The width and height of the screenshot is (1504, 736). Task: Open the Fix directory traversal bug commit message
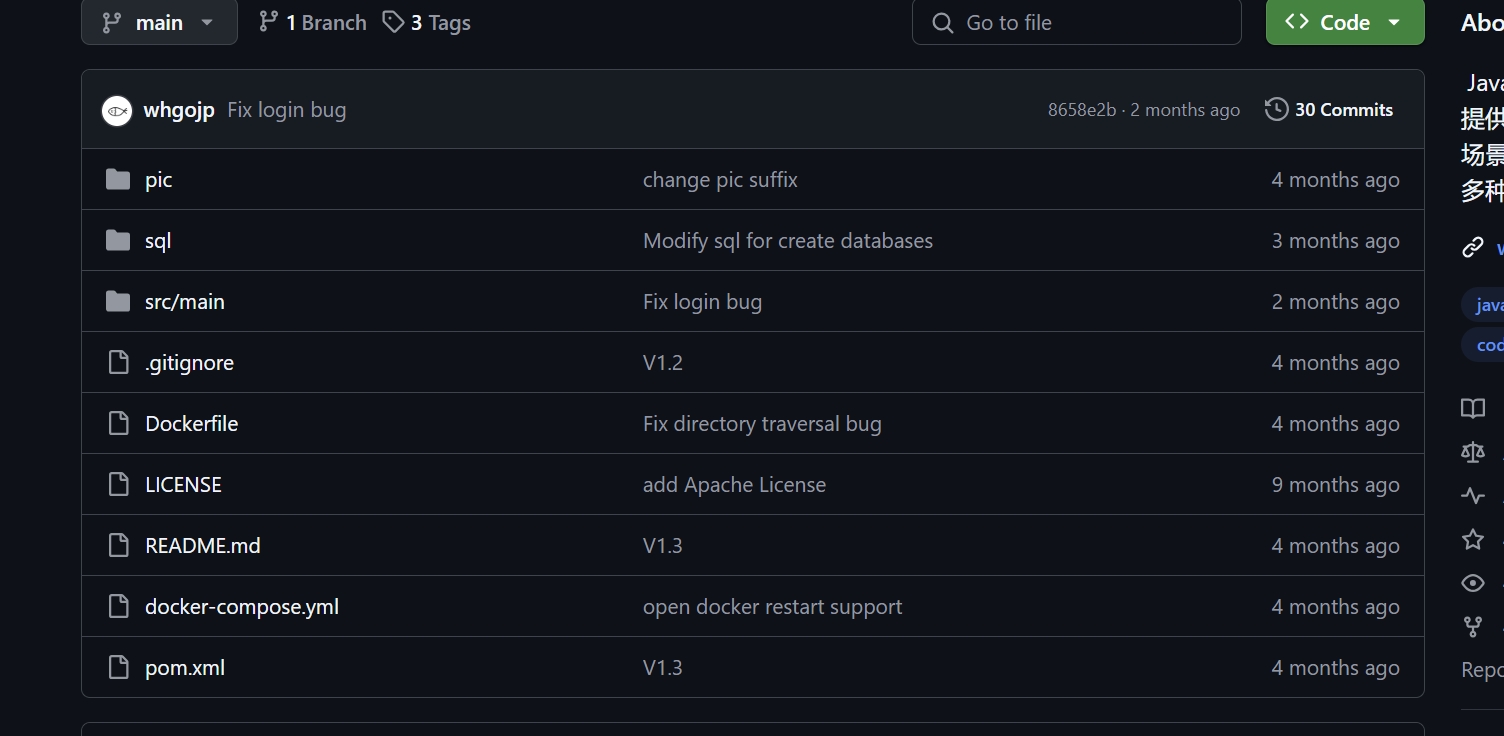[762, 424]
